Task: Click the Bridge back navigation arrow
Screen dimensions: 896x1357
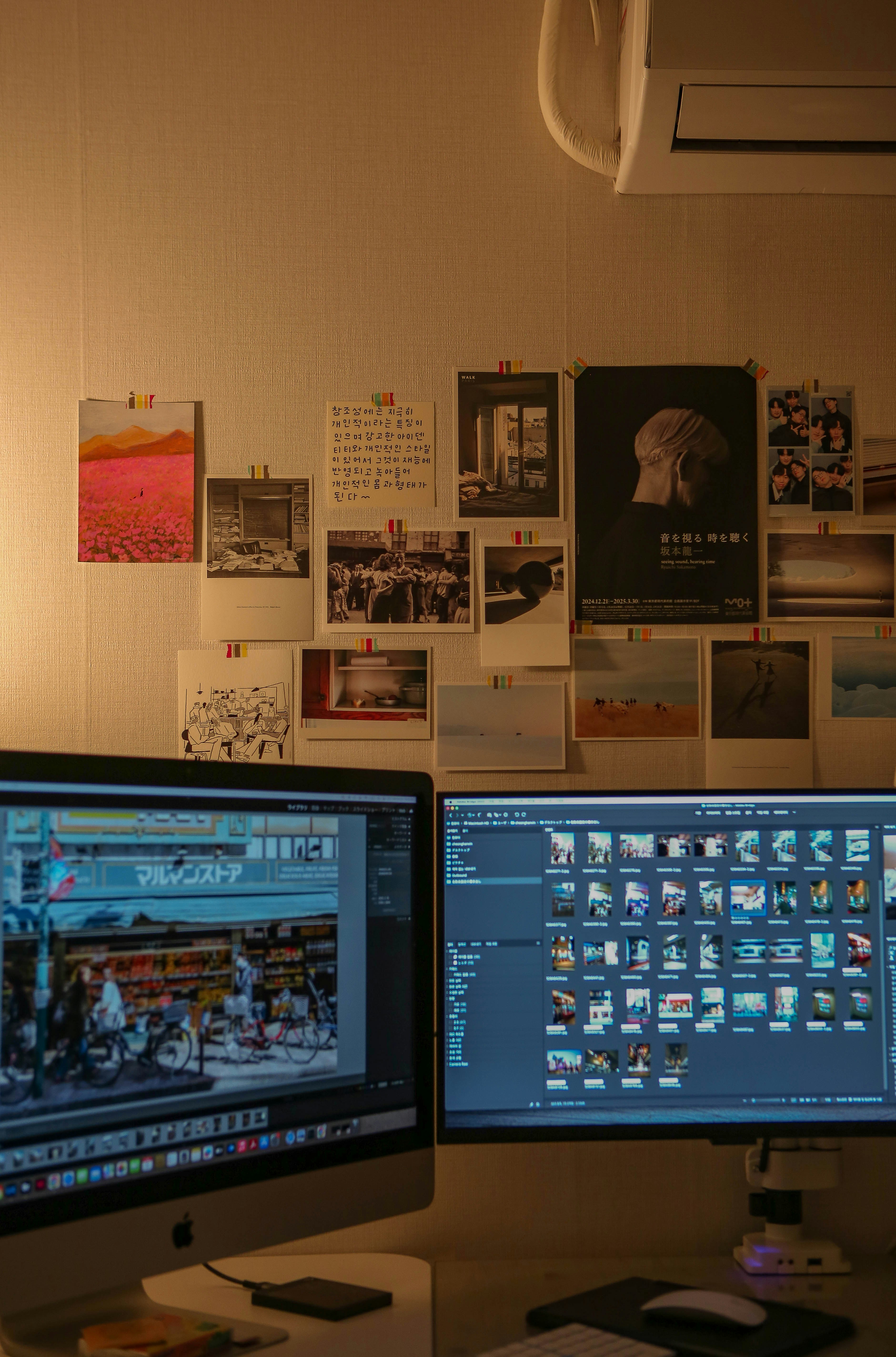Action: (451, 815)
